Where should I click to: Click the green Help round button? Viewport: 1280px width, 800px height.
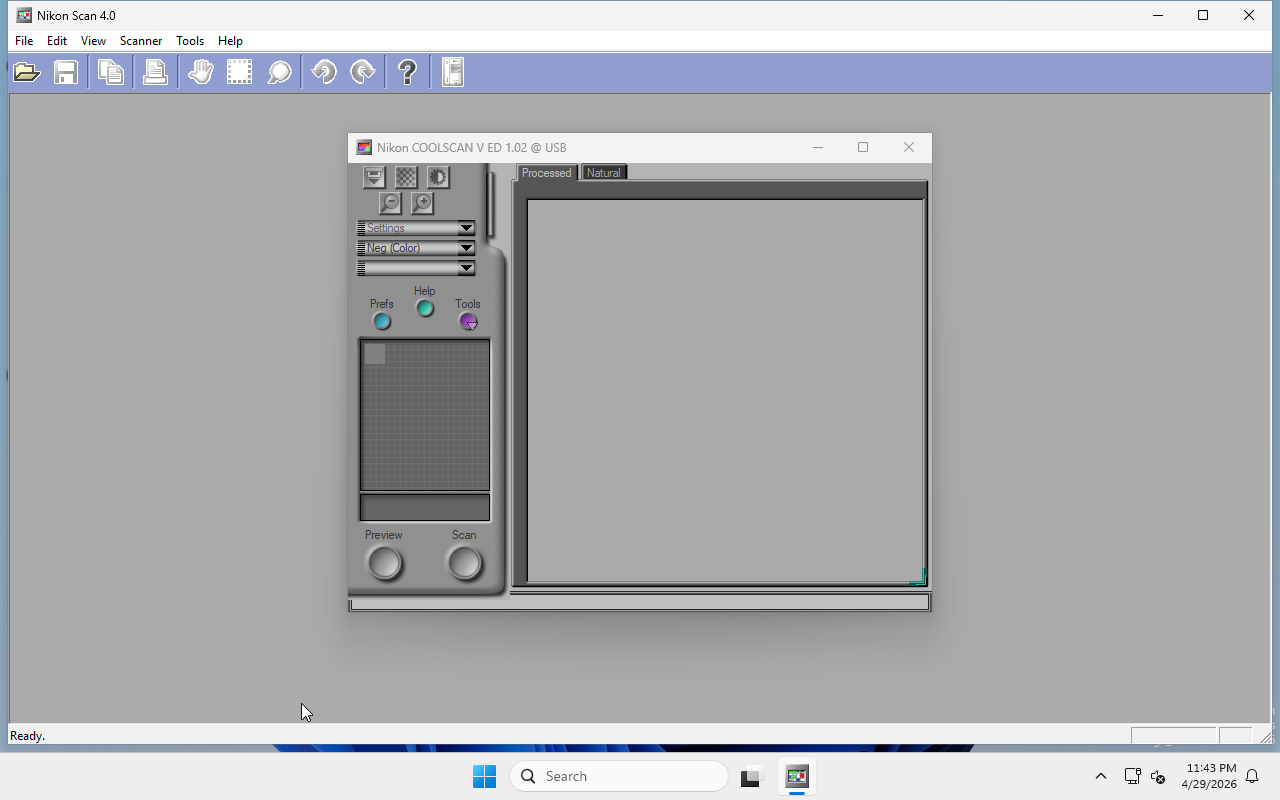pyautogui.click(x=425, y=308)
